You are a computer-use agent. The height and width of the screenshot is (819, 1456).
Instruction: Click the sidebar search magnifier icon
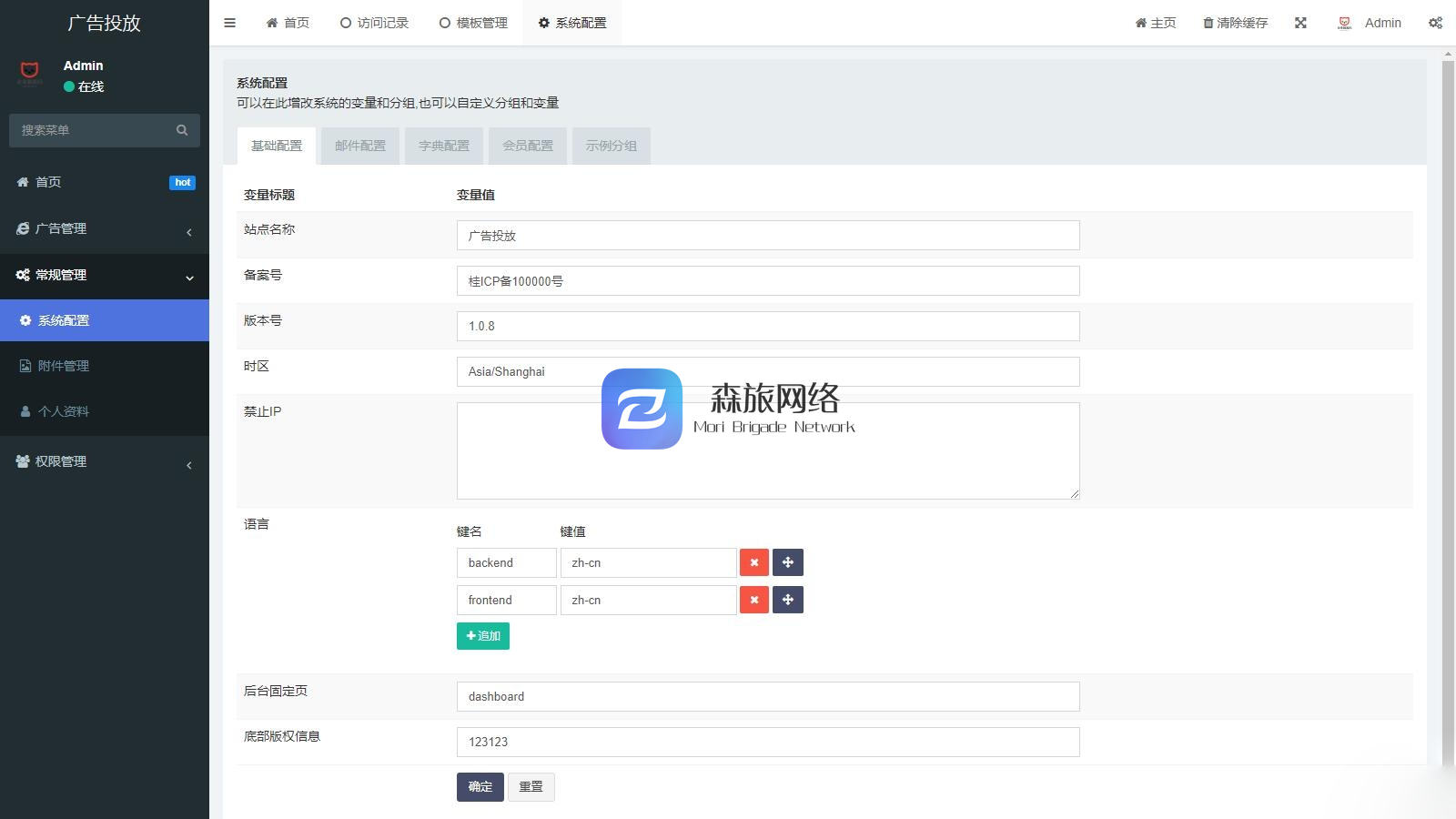click(182, 130)
